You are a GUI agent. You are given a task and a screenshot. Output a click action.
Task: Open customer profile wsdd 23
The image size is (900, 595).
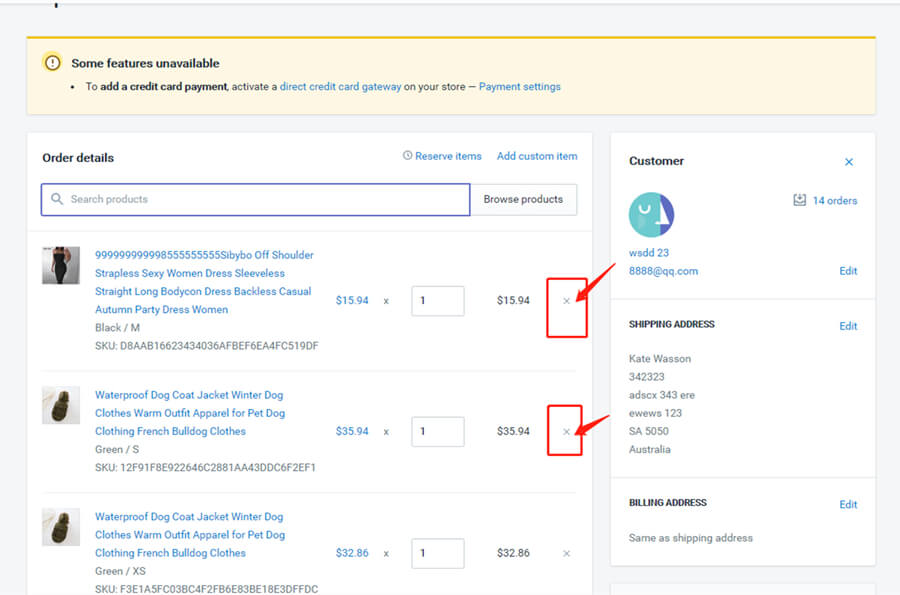pyautogui.click(x=649, y=253)
